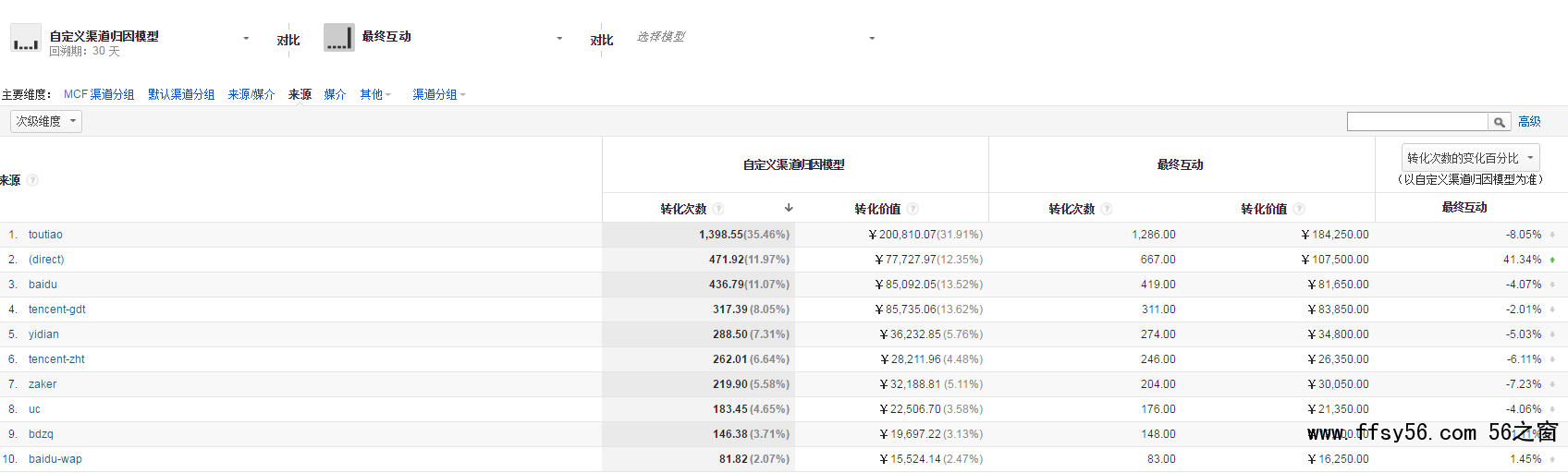The height and width of the screenshot is (473, 1568).
Task: Select the 来源/媒介 dimension
Action: 251,94
